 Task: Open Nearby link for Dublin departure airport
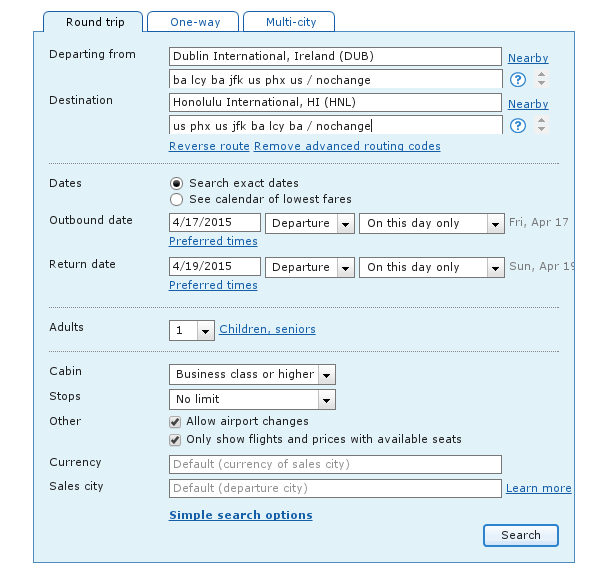click(x=528, y=58)
